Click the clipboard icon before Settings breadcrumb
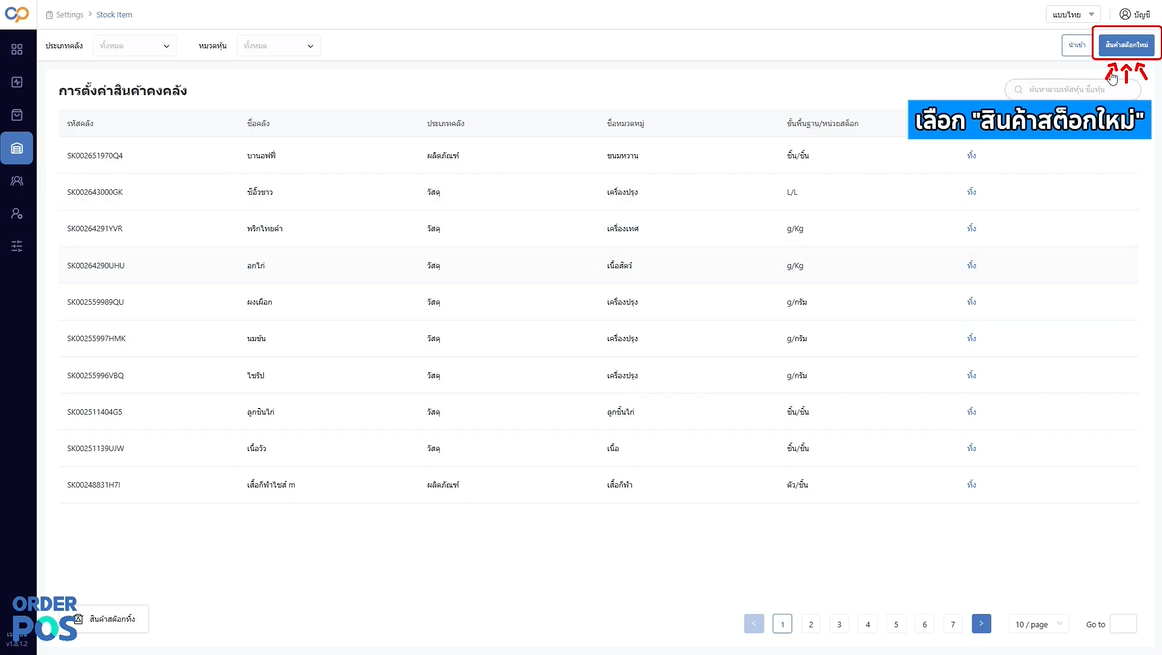The image size is (1162, 655). pos(50,15)
